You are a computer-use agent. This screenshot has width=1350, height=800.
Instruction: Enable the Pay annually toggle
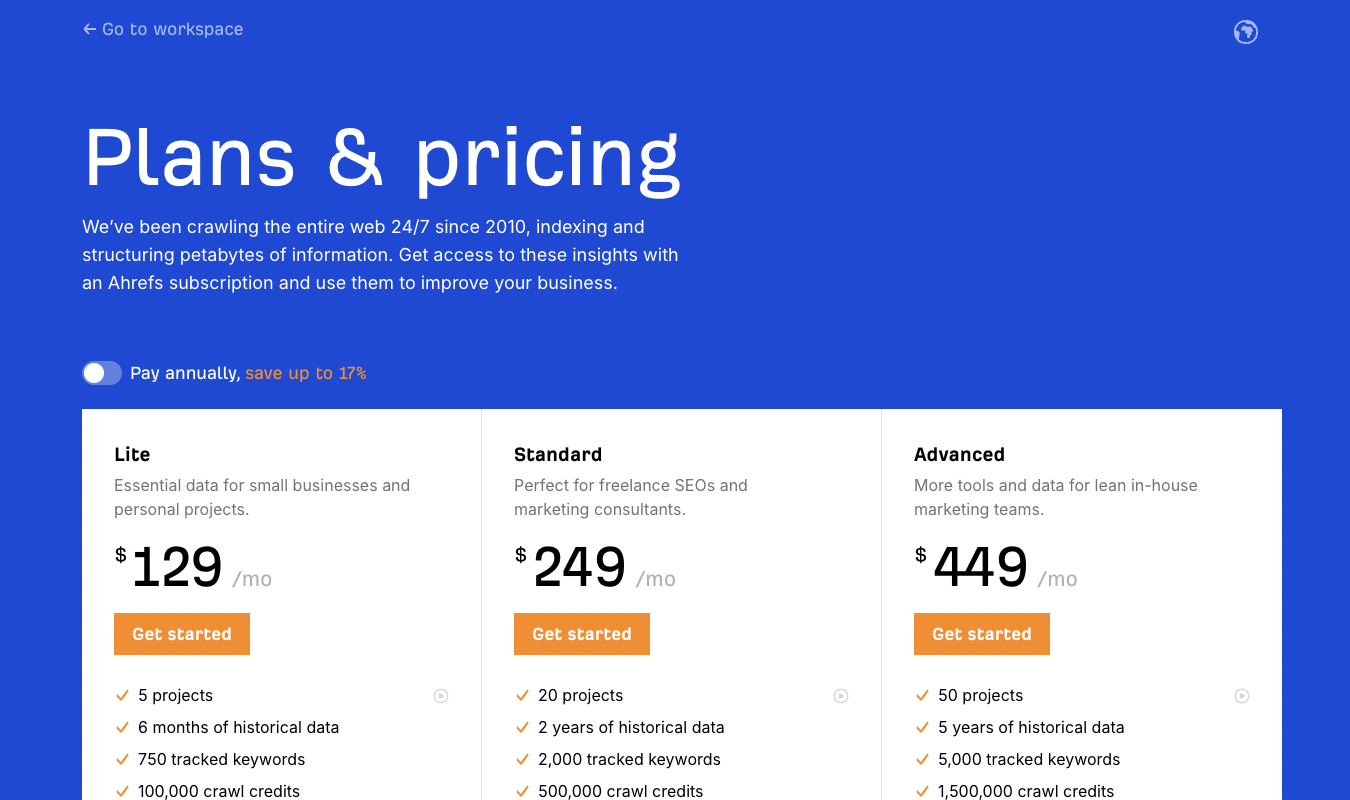coord(101,372)
